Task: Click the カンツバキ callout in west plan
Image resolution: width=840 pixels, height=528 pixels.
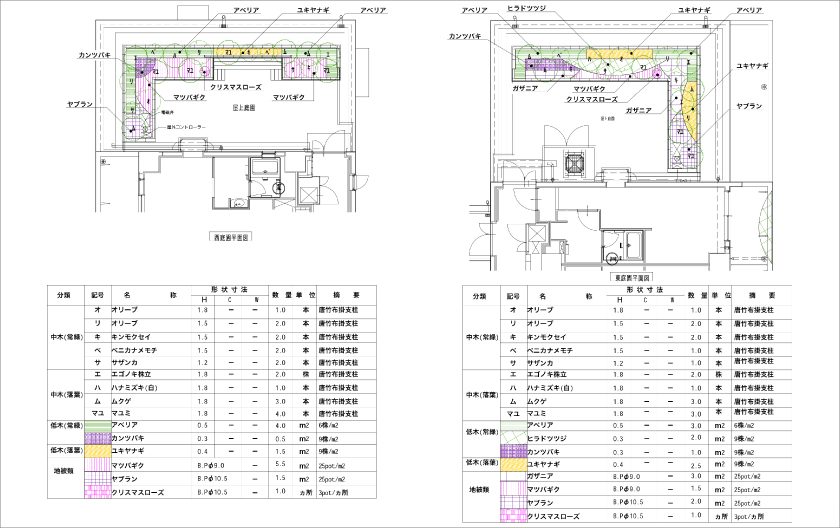Action: pyautogui.click(x=95, y=55)
